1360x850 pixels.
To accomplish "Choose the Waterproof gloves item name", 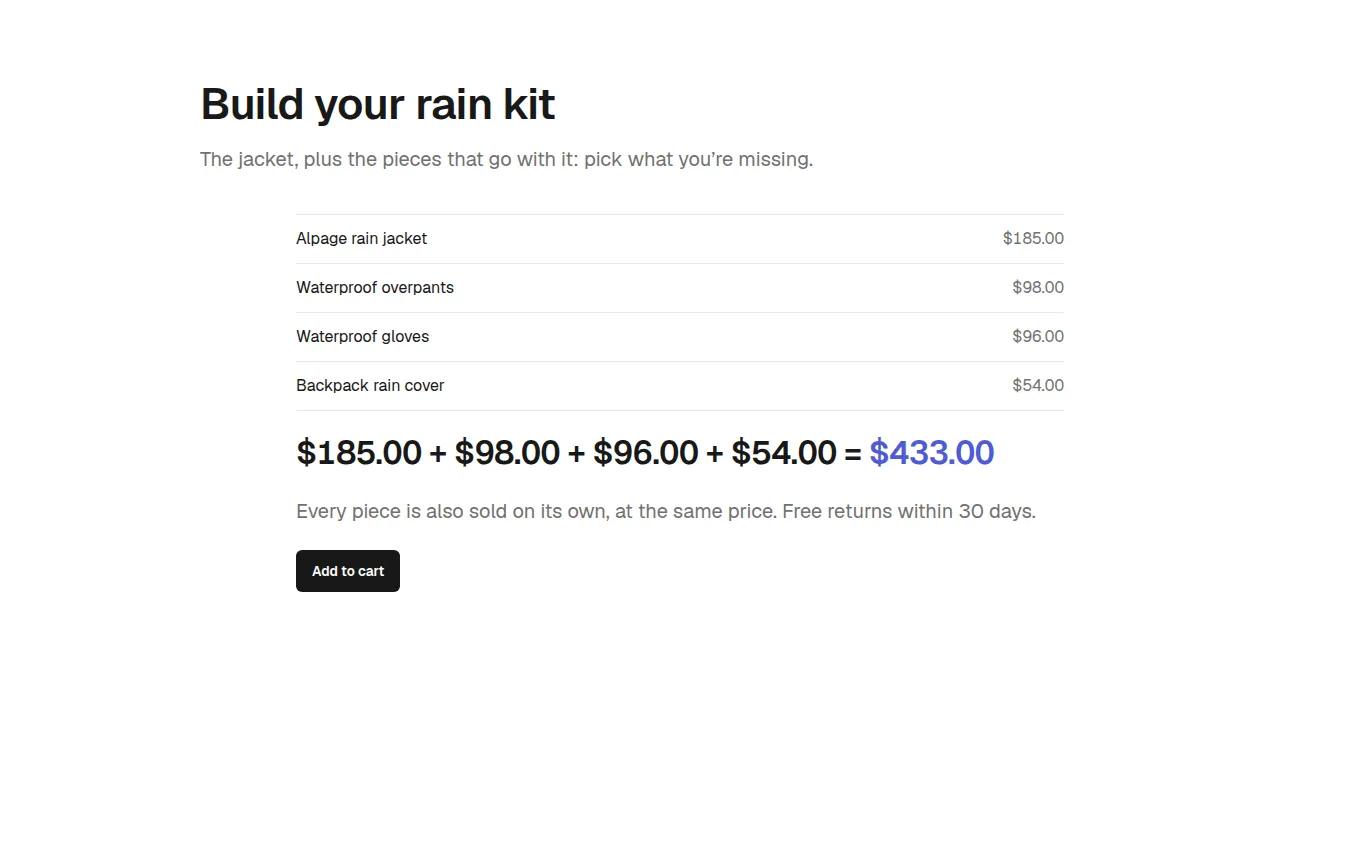I will click(x=362, y=337).
